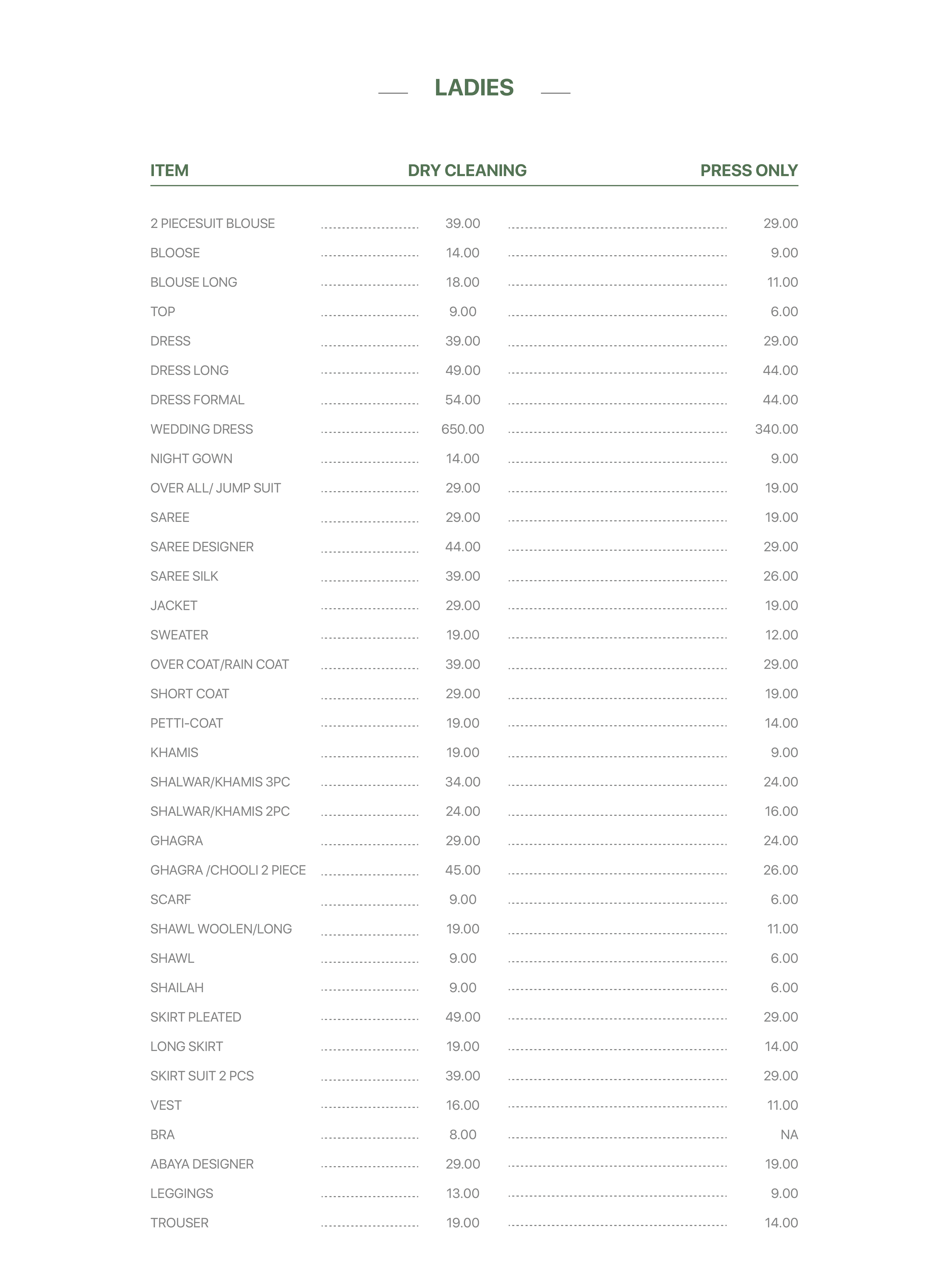The image size is (949, 1288).
Task: Click the ITEM column header
Action: 169,171
